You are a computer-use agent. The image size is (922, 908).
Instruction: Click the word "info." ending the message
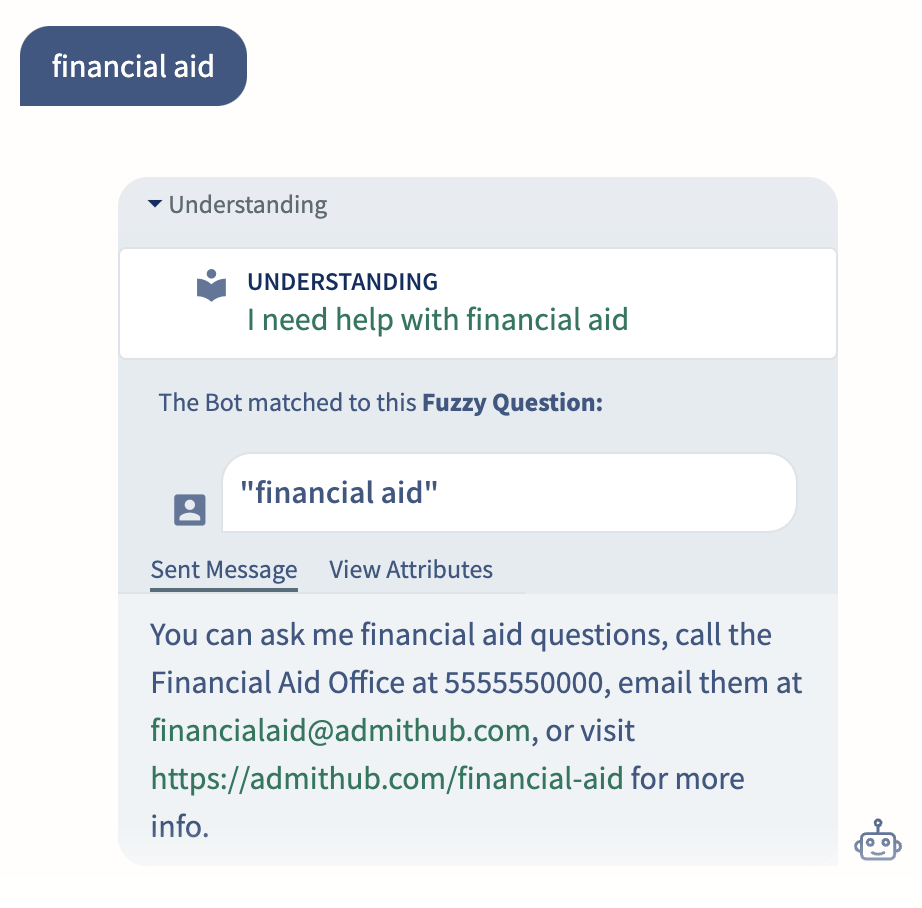pos(180,826)
